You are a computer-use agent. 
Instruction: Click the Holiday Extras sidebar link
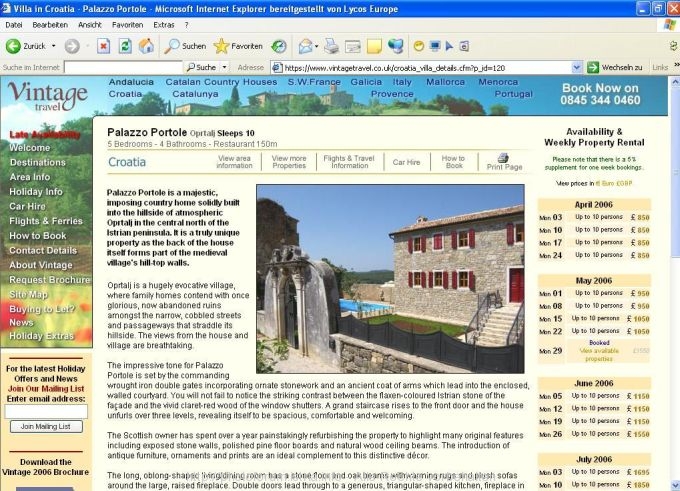(x=42, y=336)
